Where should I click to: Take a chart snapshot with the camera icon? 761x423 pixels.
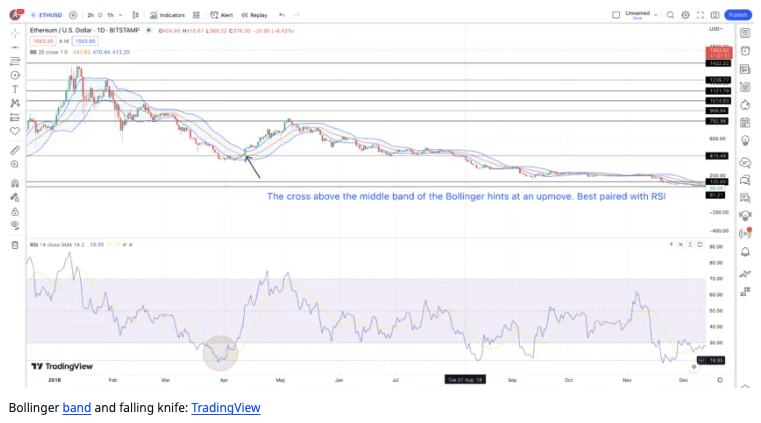coord(715,15)
